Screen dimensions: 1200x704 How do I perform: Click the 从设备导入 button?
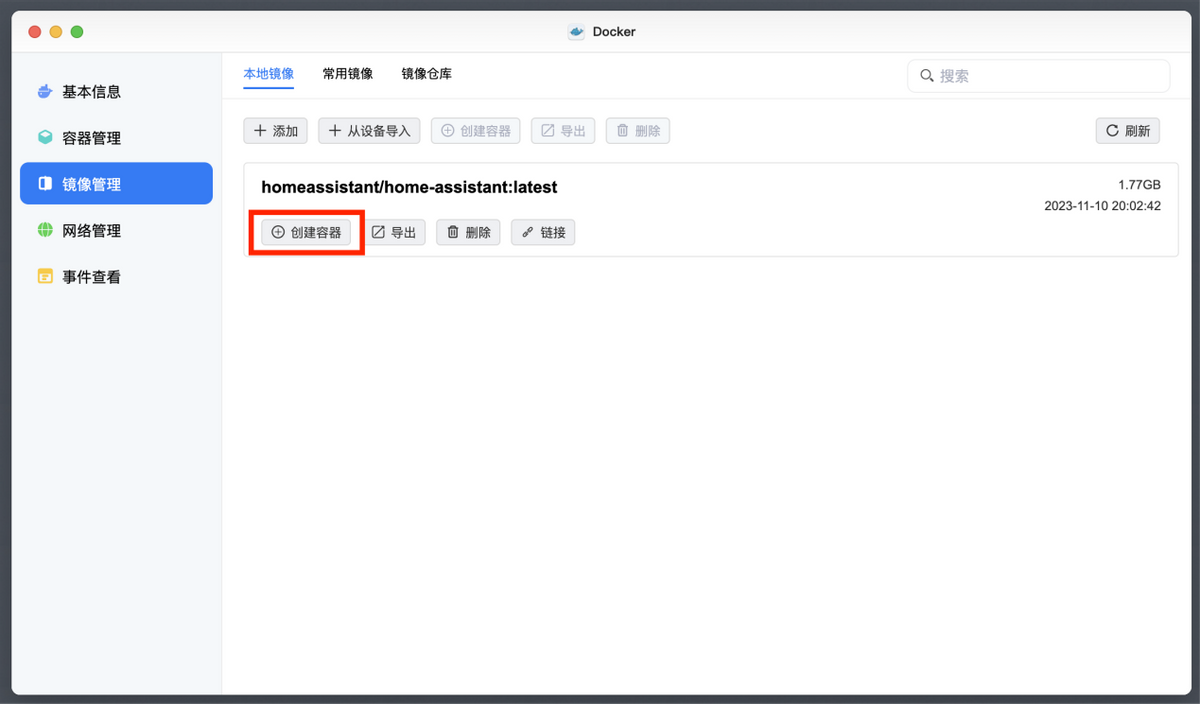(370, 131)
